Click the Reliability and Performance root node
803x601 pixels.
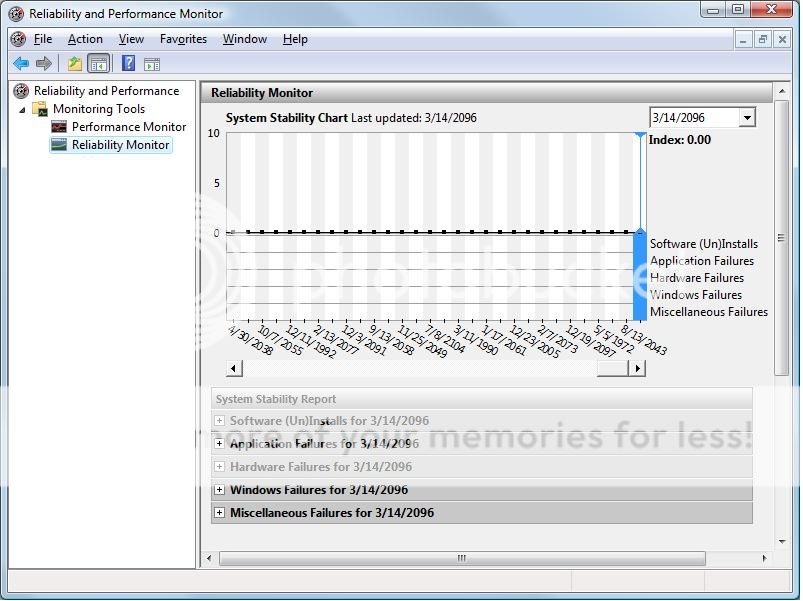[x=105, y=91]
